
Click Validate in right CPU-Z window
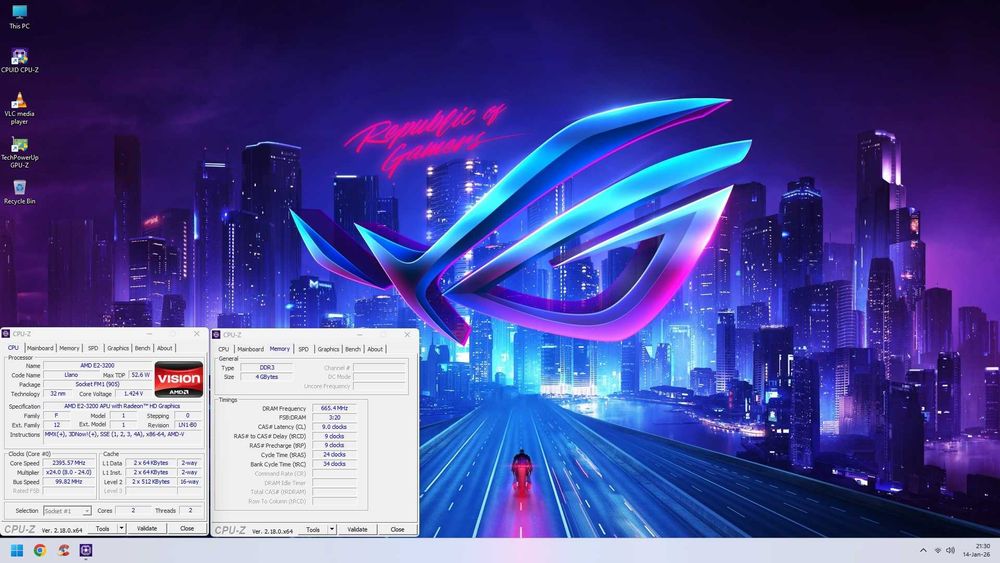pyautogui.click(x=357, y=530)
